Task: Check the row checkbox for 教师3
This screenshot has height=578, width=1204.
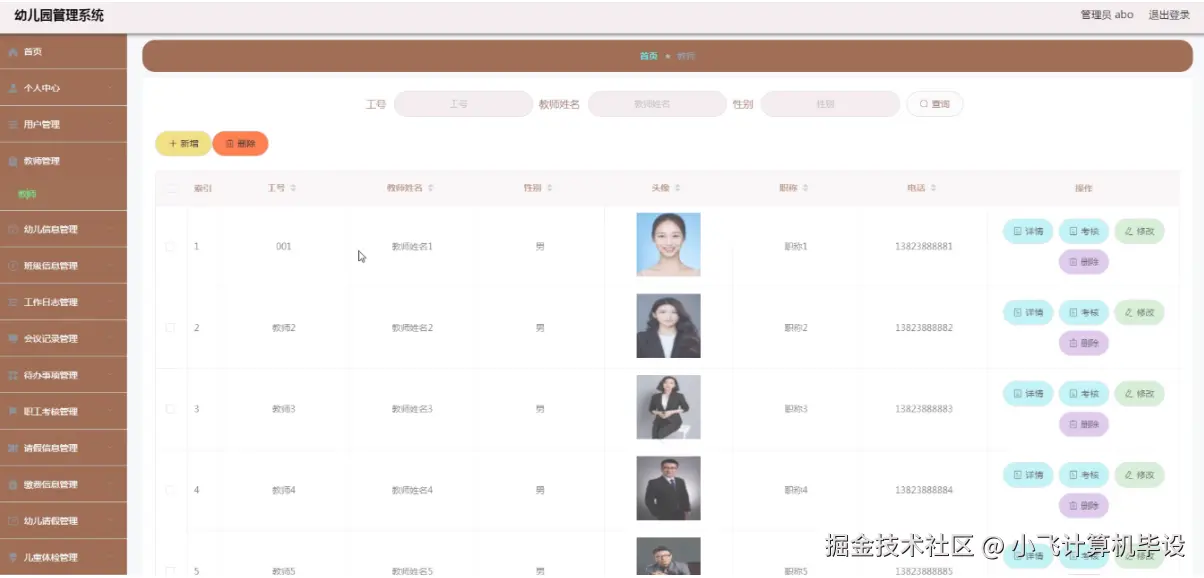Action: 170,408
